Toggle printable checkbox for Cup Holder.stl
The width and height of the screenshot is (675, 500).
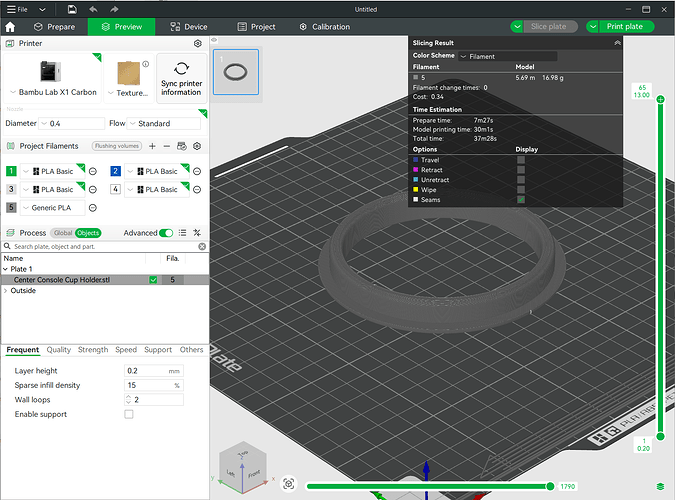point(153,280)
